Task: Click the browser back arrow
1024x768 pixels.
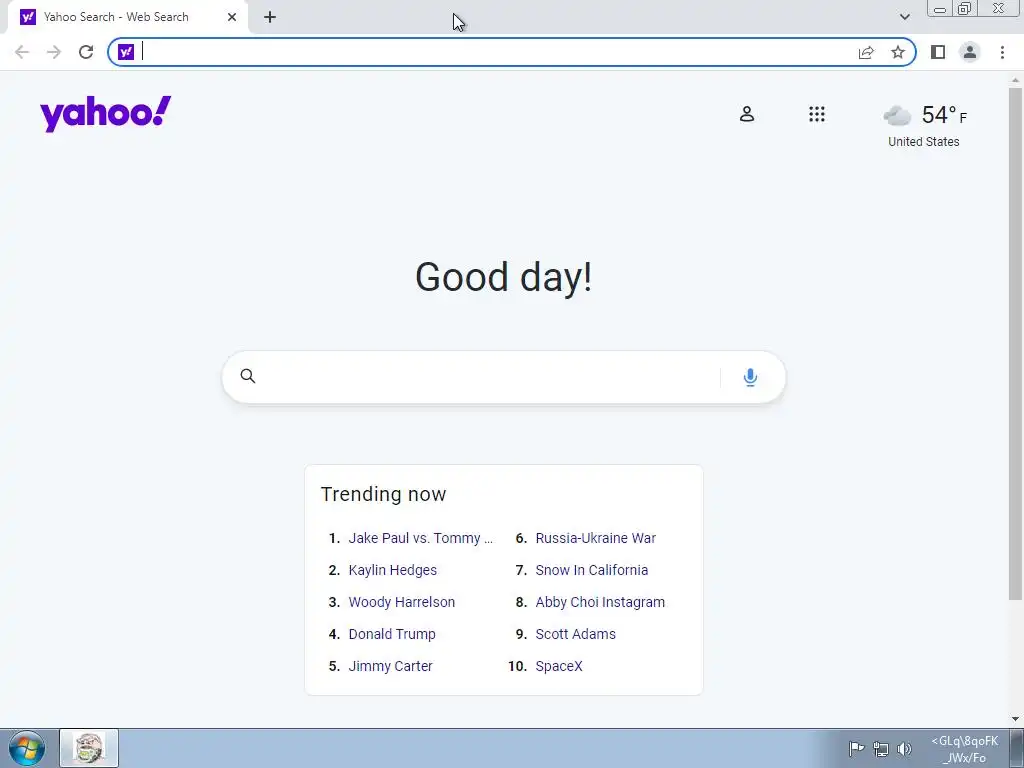Action: click(x=22, y=52)
